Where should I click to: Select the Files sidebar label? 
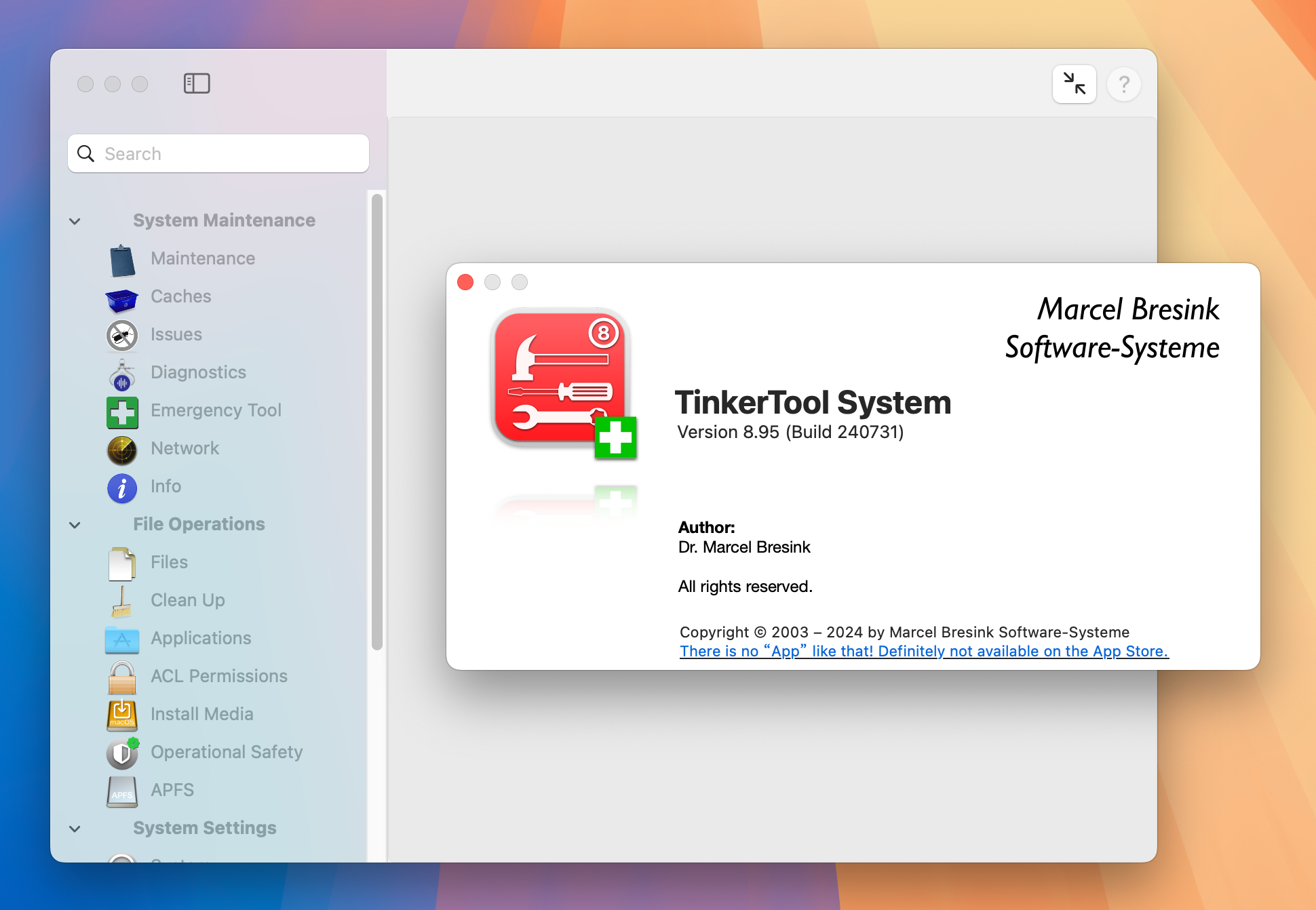tap(169, 562)
